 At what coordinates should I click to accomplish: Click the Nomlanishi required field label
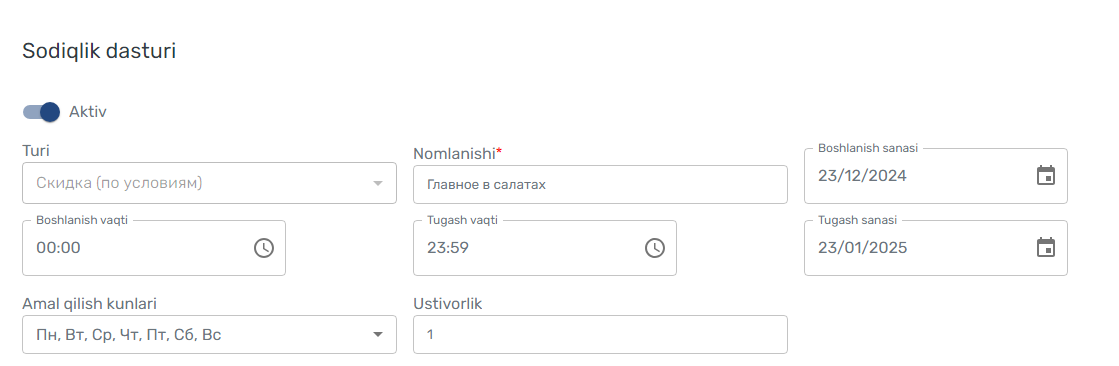click(457, 153)
